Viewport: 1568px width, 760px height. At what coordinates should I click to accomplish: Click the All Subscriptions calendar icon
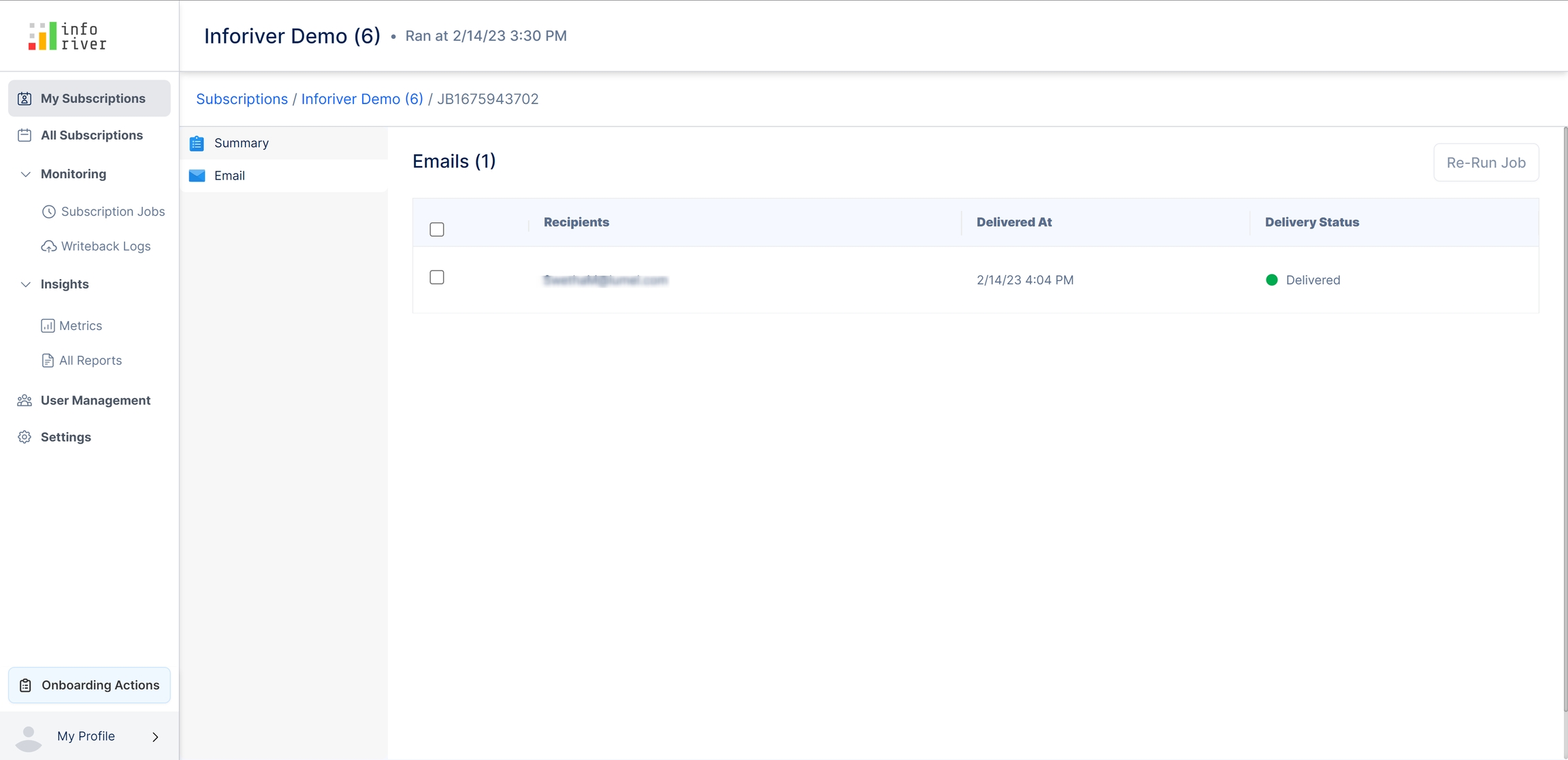[x=24, y=135]
